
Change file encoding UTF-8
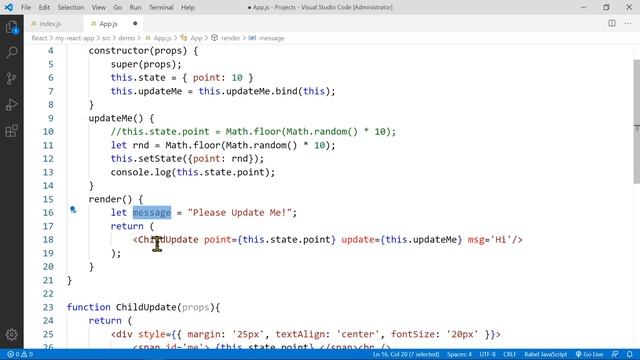(487, 354)
